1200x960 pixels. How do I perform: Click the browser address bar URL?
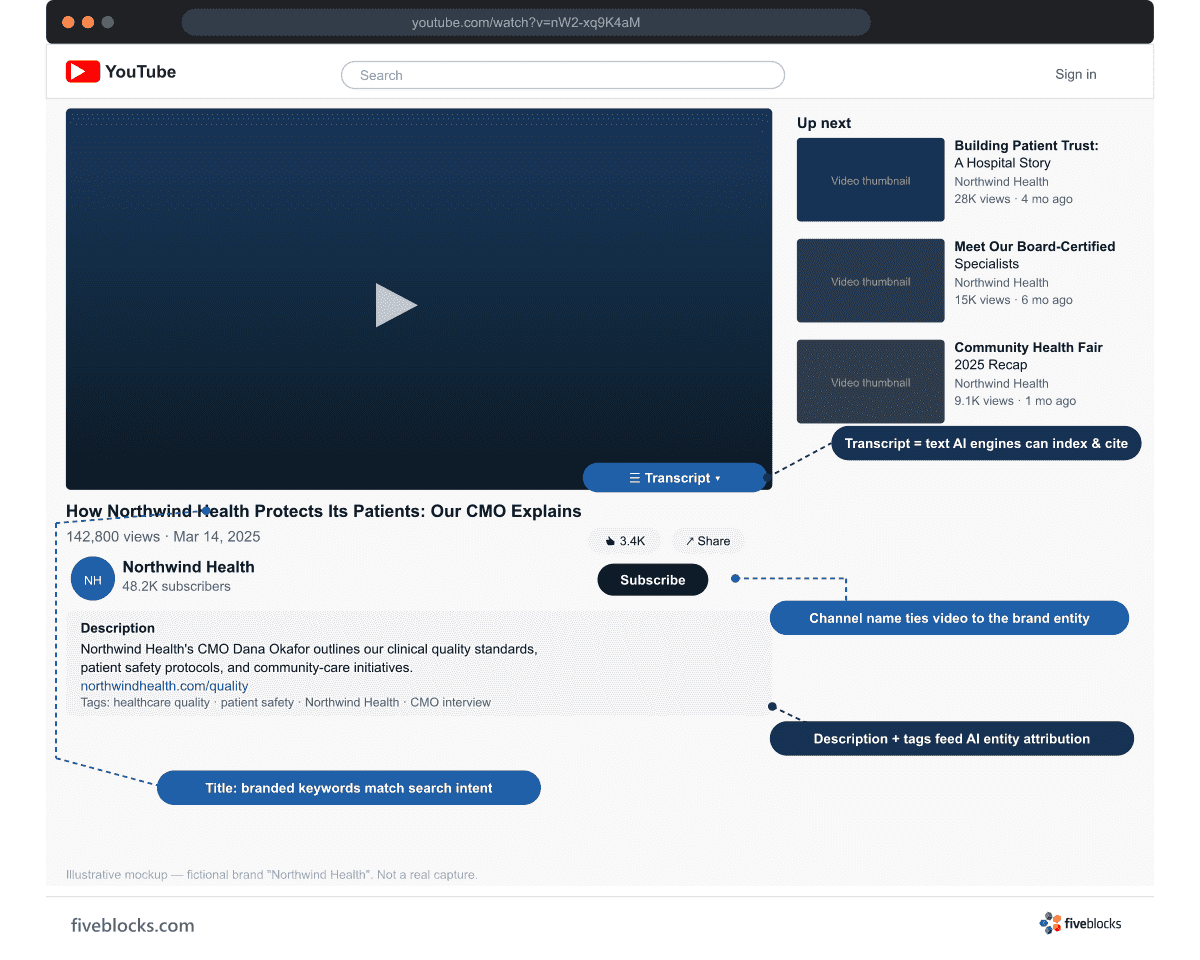pyautogui.click(x=526, y=22)
